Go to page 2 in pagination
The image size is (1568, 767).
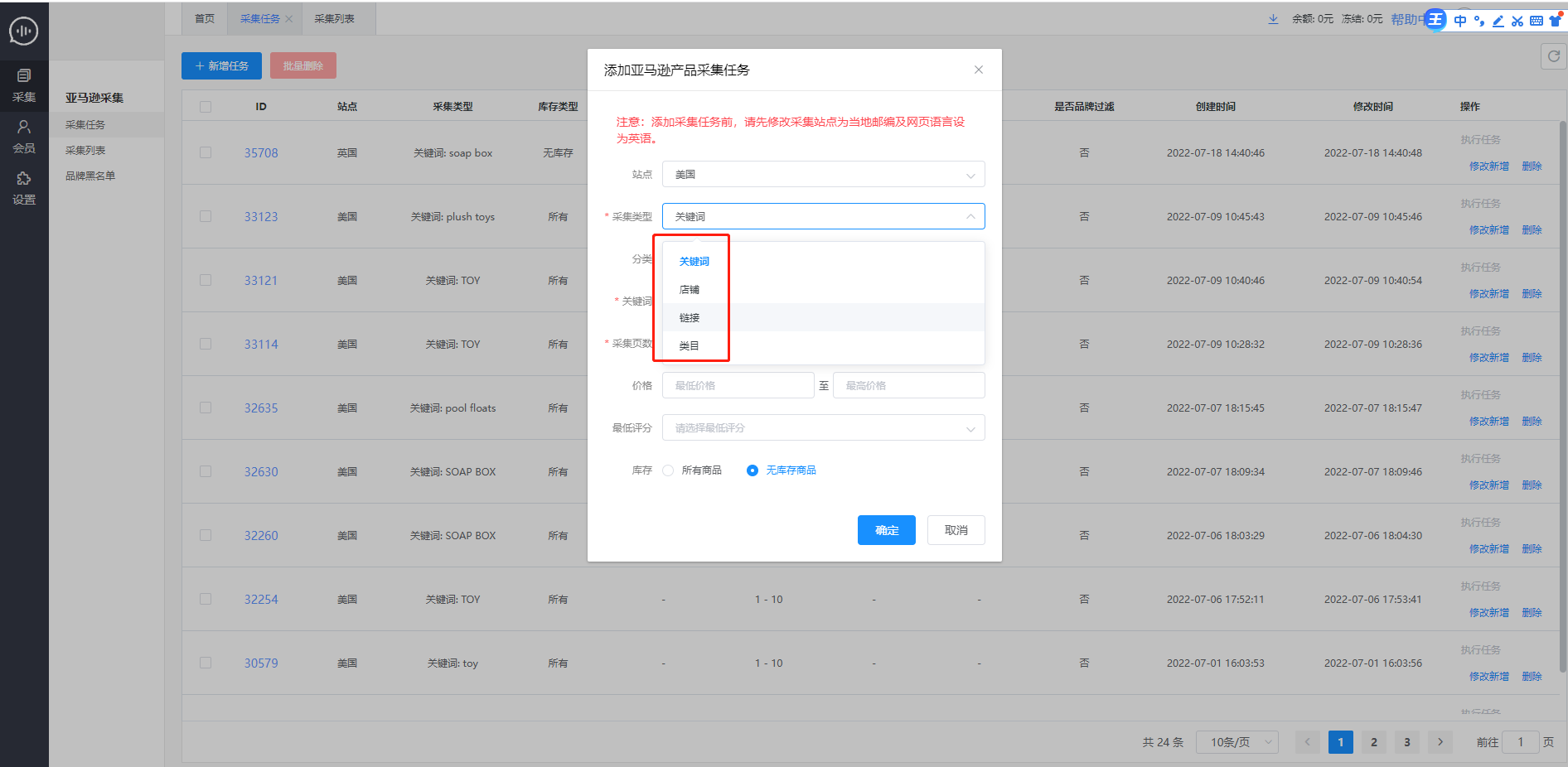pyautogui.click(x=1374, y=742)
